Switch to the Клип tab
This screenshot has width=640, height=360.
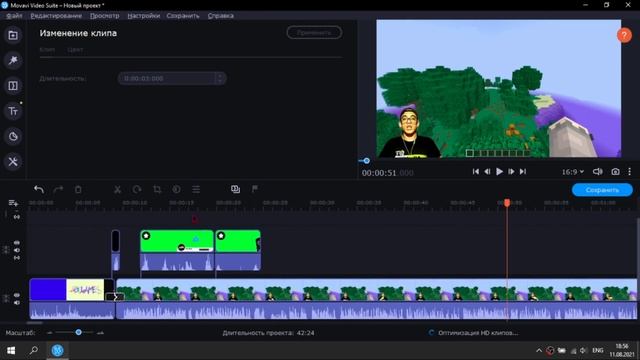[47, 49]
